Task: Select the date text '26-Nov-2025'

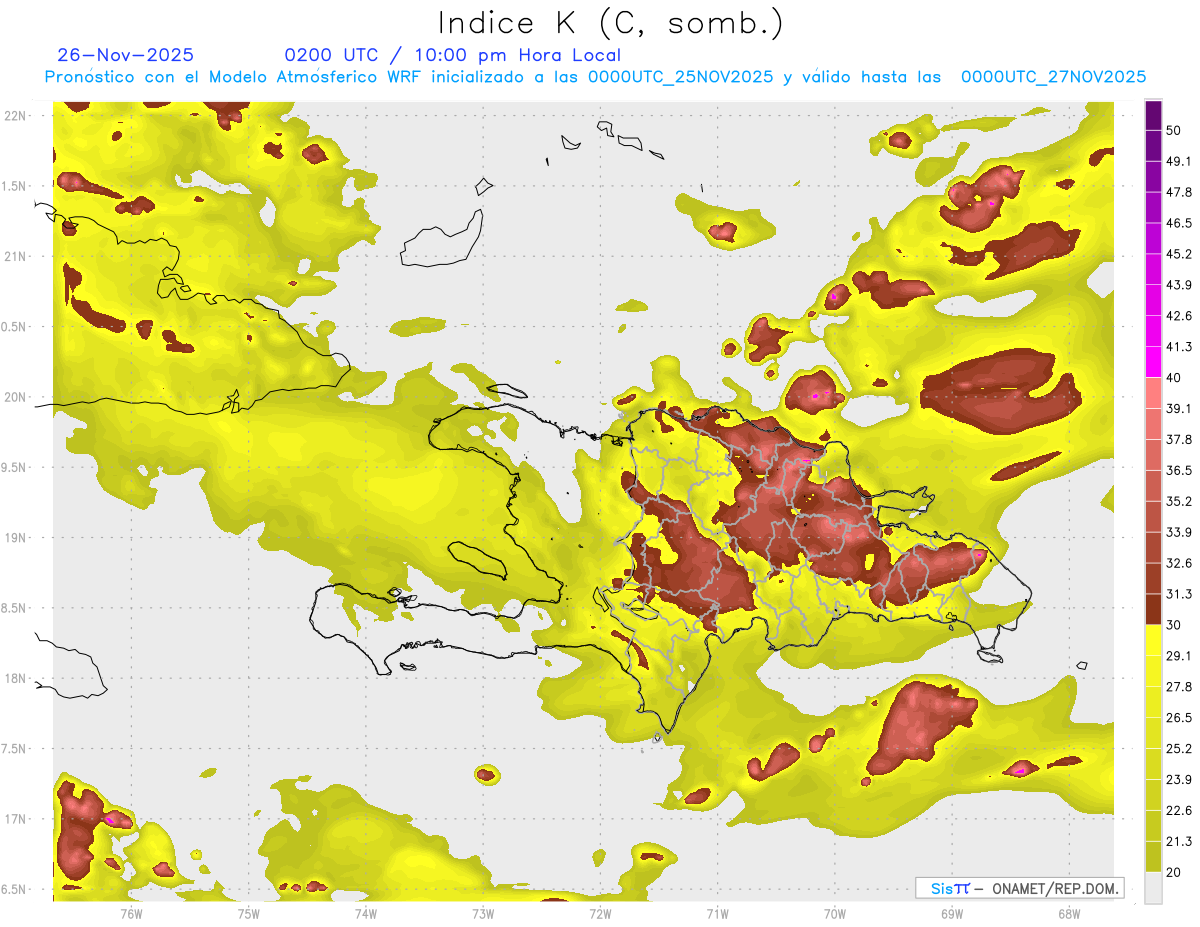Action: click(x=126, y=55)
